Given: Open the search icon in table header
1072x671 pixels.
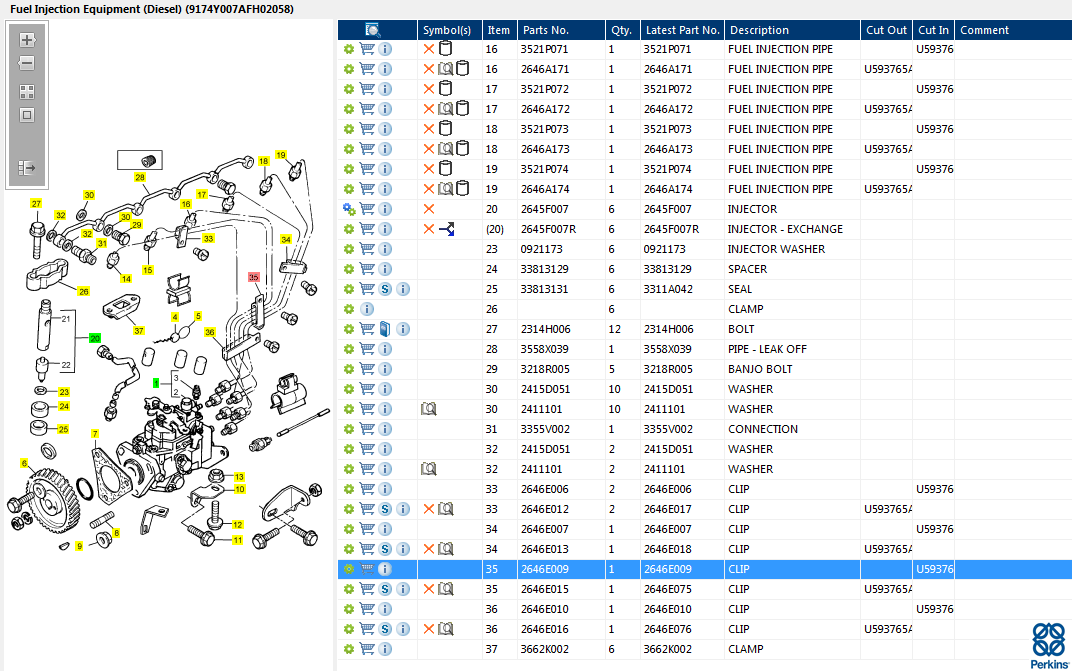Looking at the screenshot, I should point(373,30).
